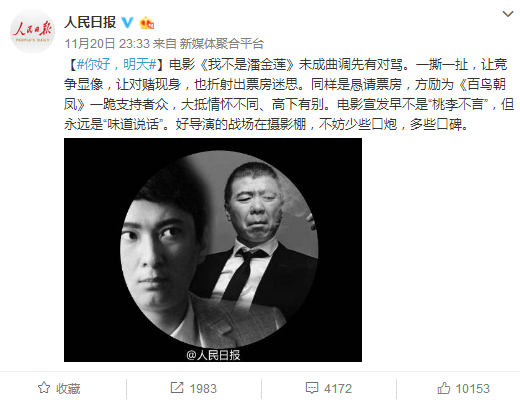The height and width of the screenshot is (400, 520).
Task: Enlarge the attached black-and-white photo
Action: coord(213,250)
